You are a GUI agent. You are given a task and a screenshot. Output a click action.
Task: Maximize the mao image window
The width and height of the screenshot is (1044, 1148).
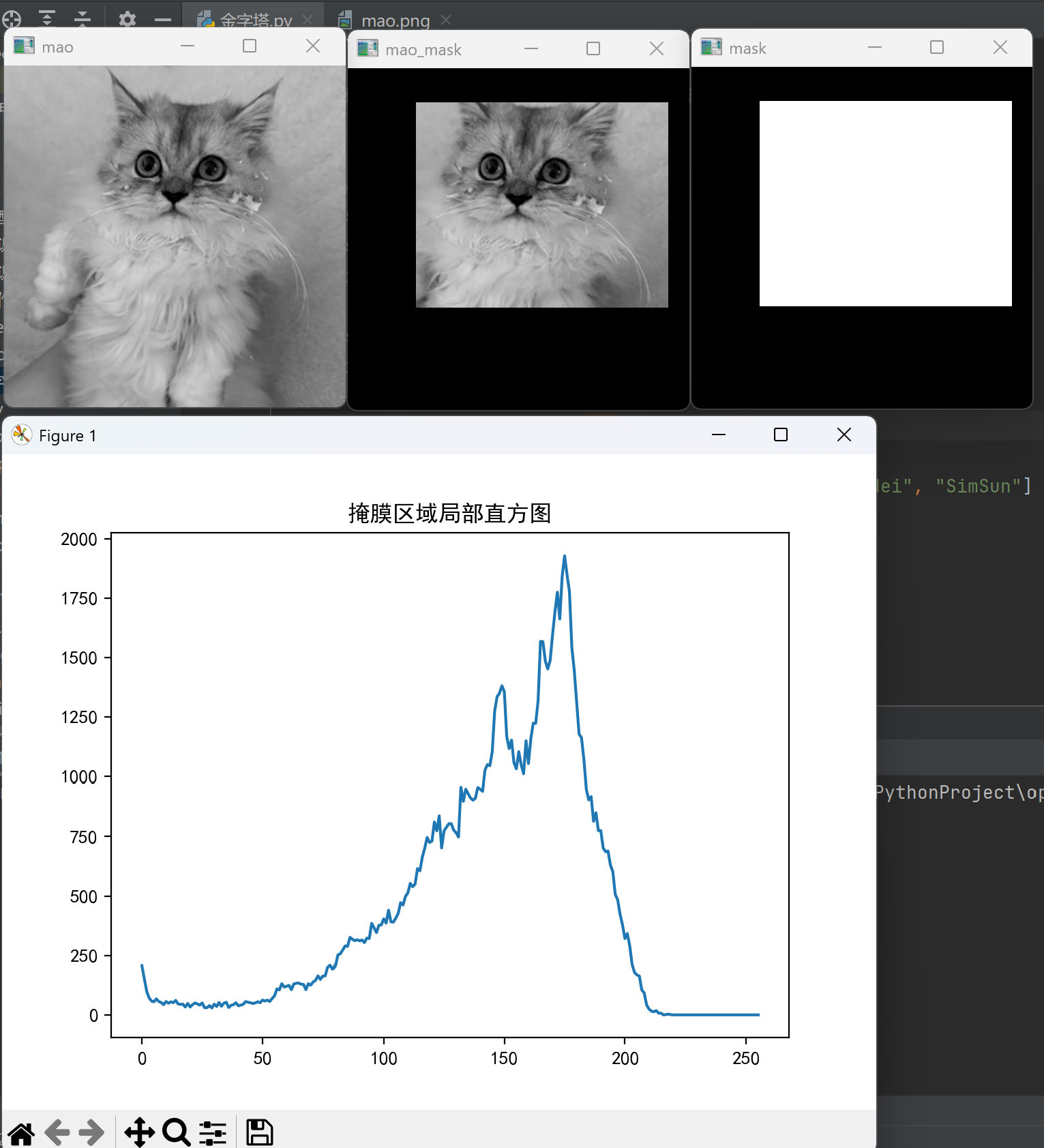click(250, 46)
